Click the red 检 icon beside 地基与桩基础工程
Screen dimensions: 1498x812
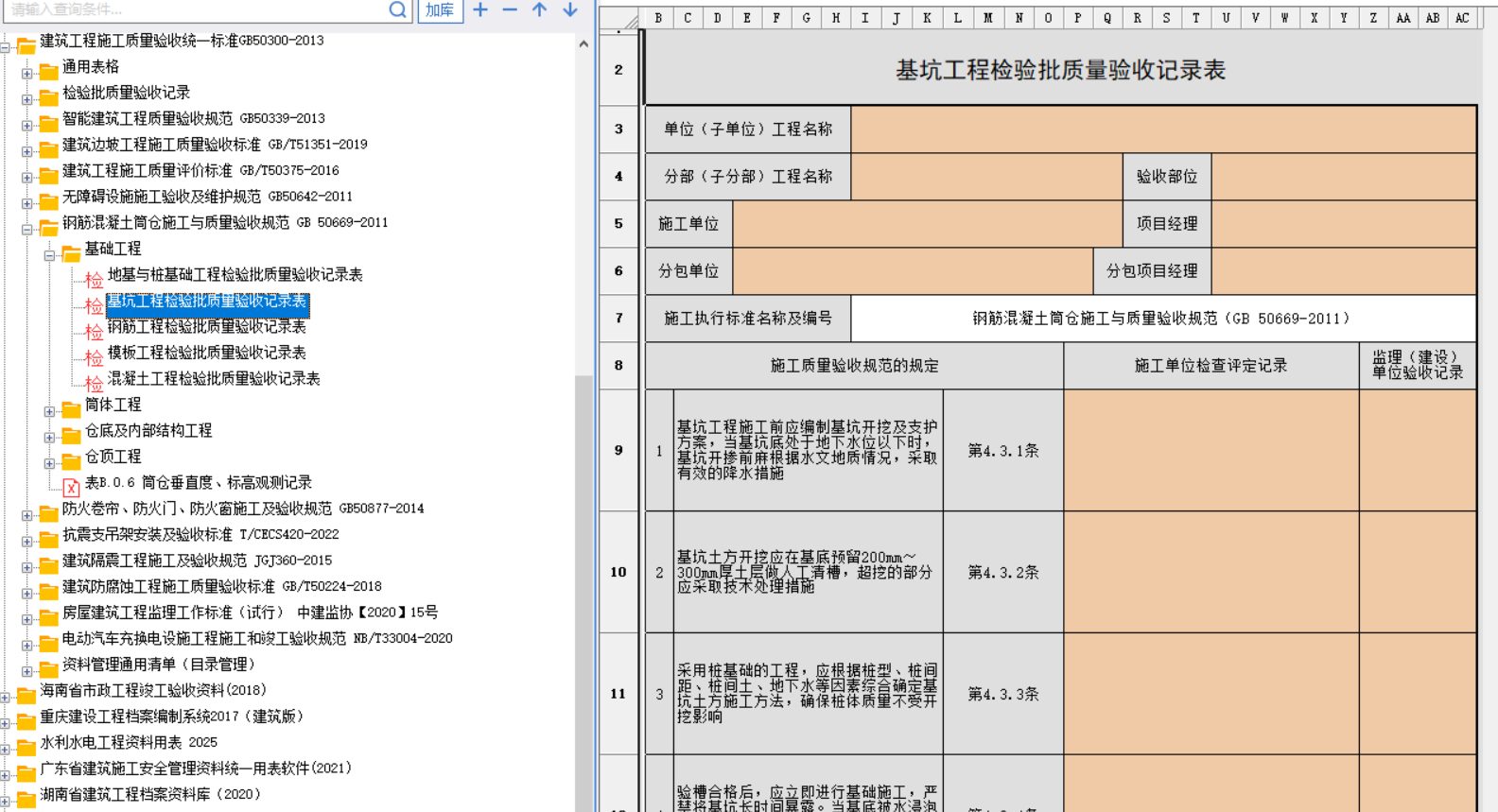tap(94, 280)
